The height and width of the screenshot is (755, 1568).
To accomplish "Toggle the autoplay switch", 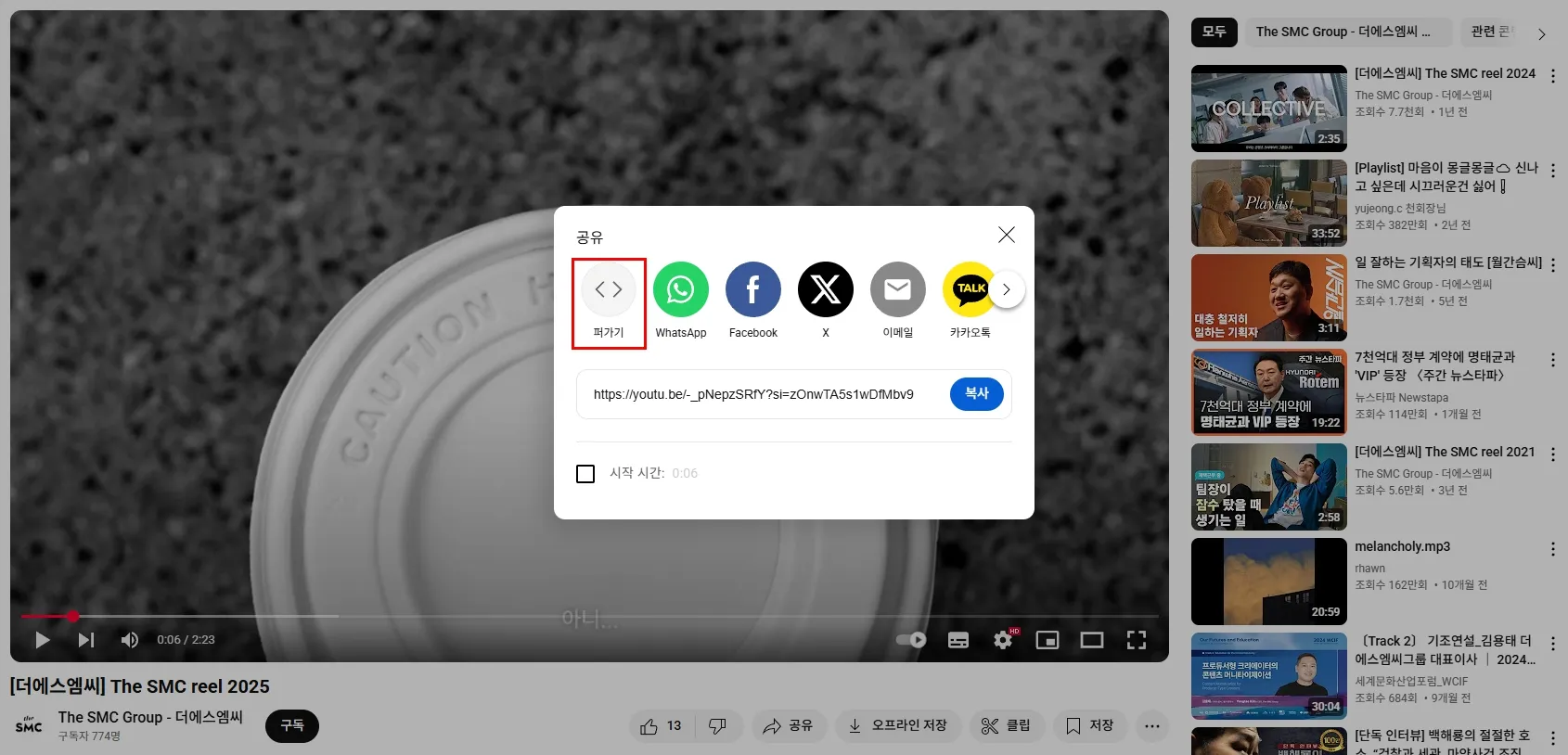I will (911, 640).
